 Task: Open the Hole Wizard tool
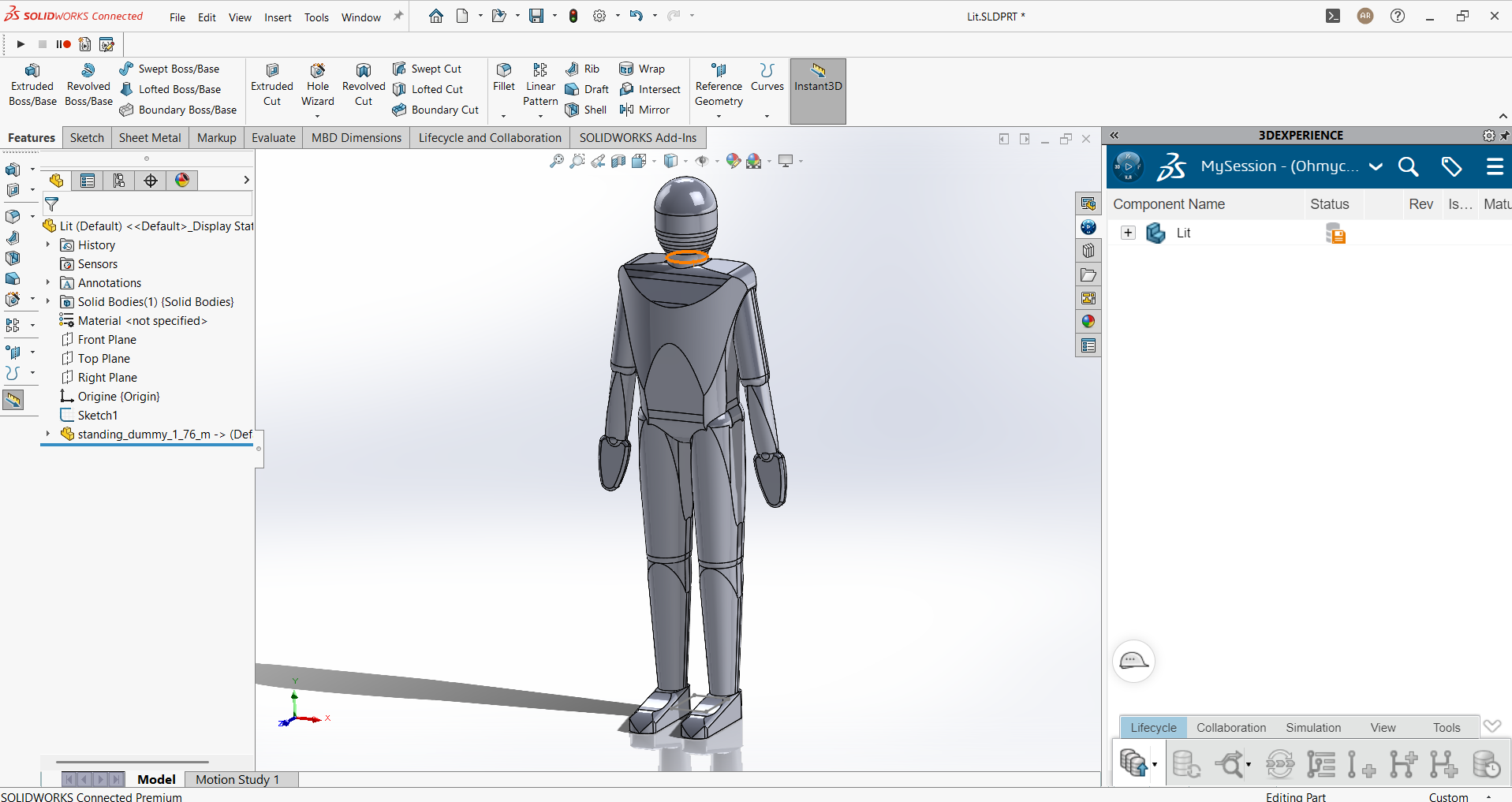317,84
